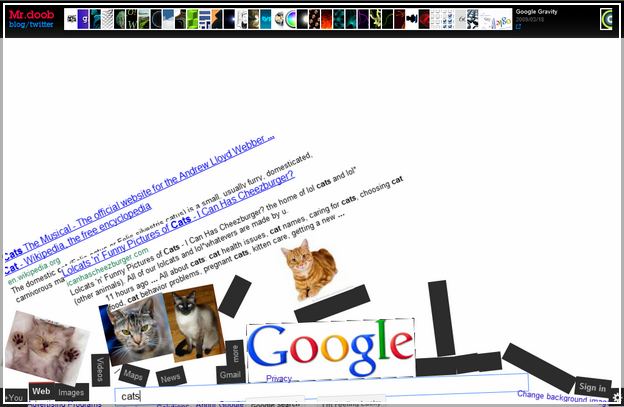Click the Siamese cat photo
The height and width of the screenshot is (407, 624).
[x=195, y=321]
